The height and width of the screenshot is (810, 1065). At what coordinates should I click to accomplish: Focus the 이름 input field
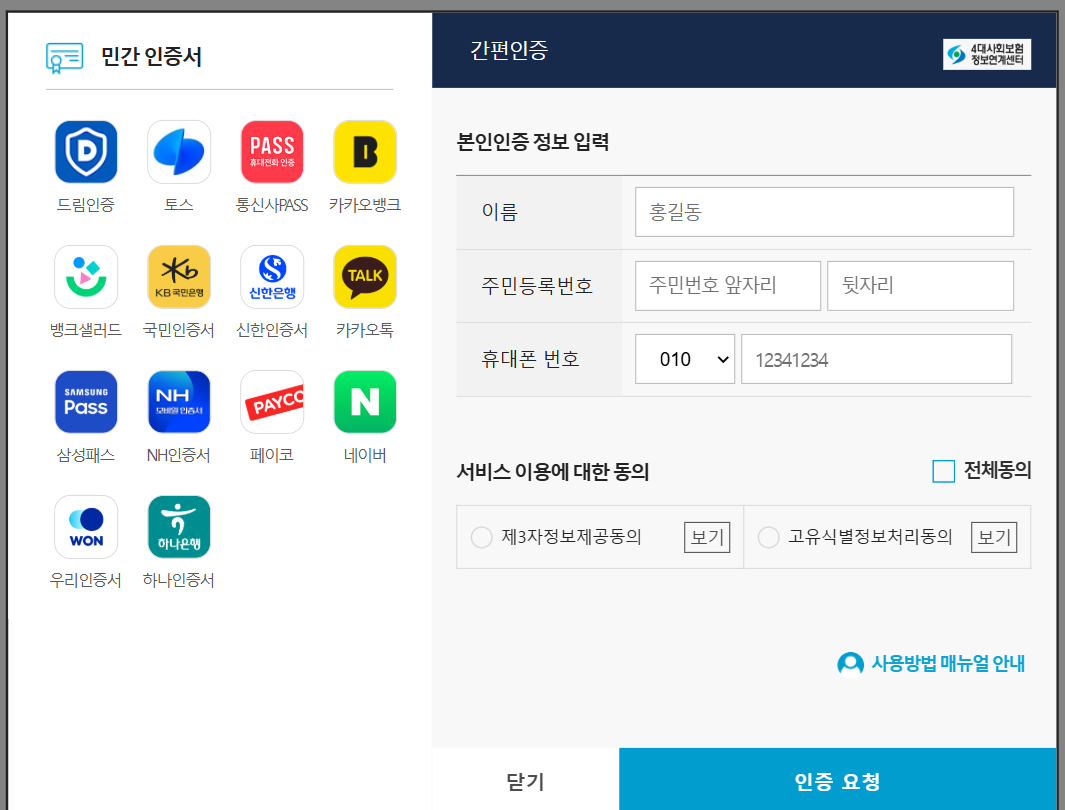(824, 212)
